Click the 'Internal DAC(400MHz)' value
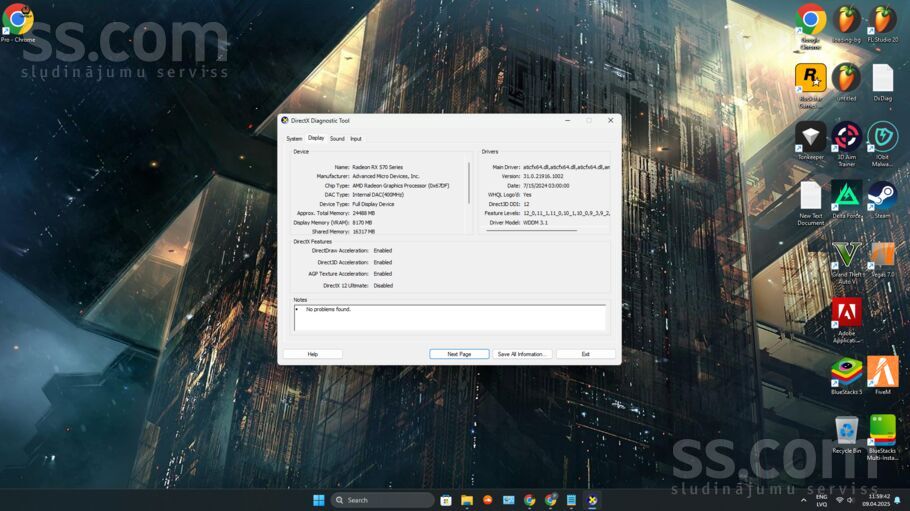Image resolution: width=910 pixels, height=511 pixels. pos(378,195)
